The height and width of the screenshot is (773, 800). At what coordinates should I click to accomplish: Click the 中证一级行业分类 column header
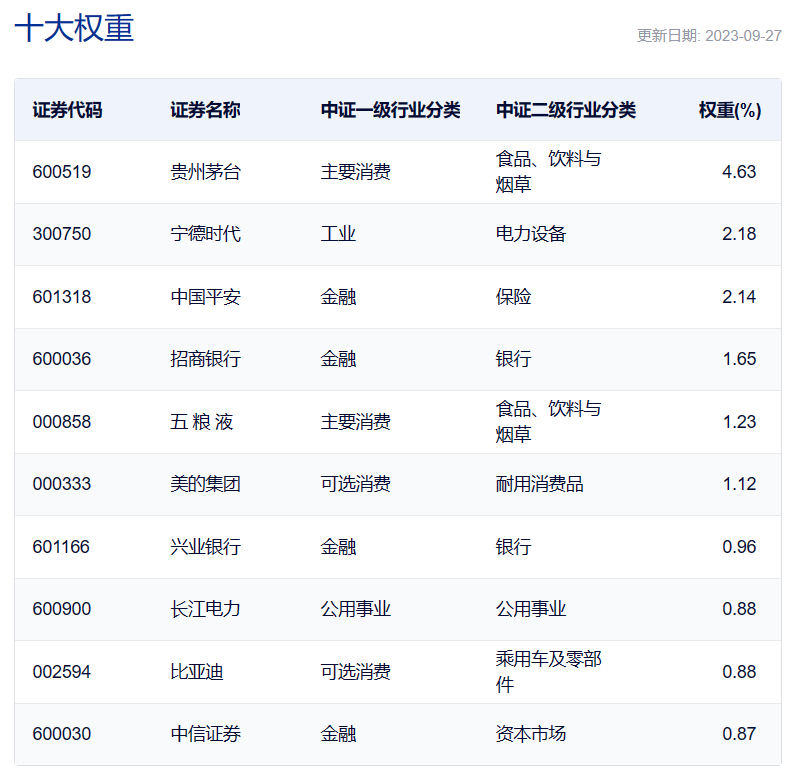390,110
